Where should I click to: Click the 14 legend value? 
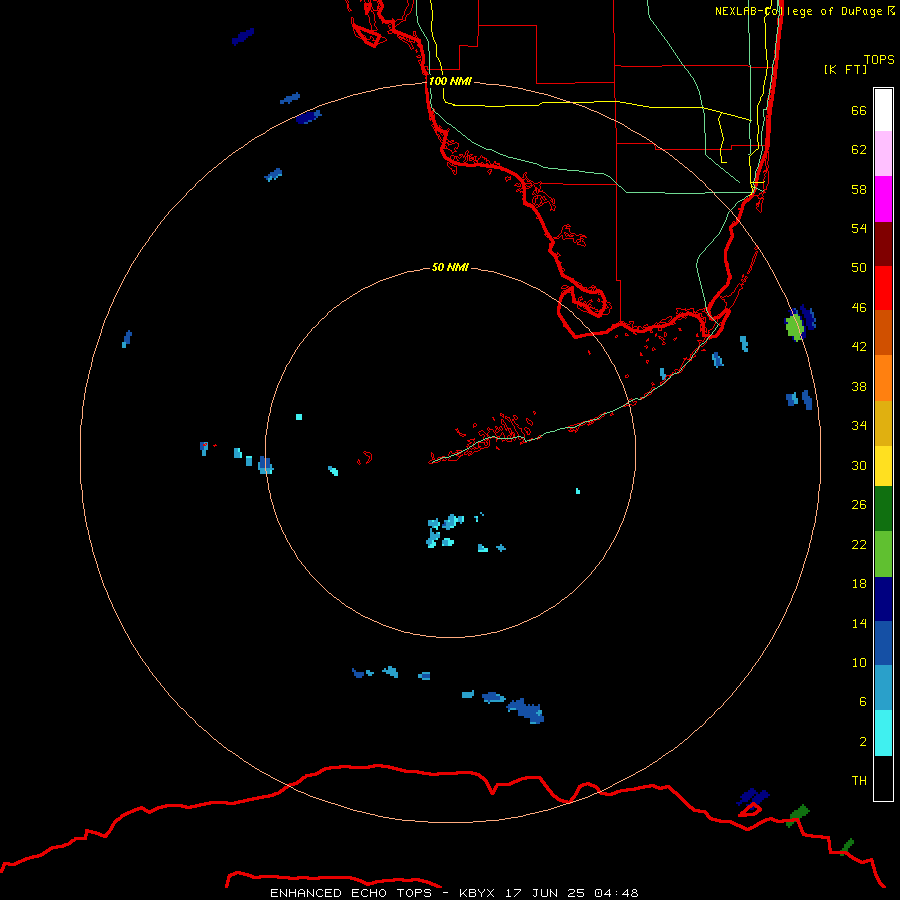[859, 623]
